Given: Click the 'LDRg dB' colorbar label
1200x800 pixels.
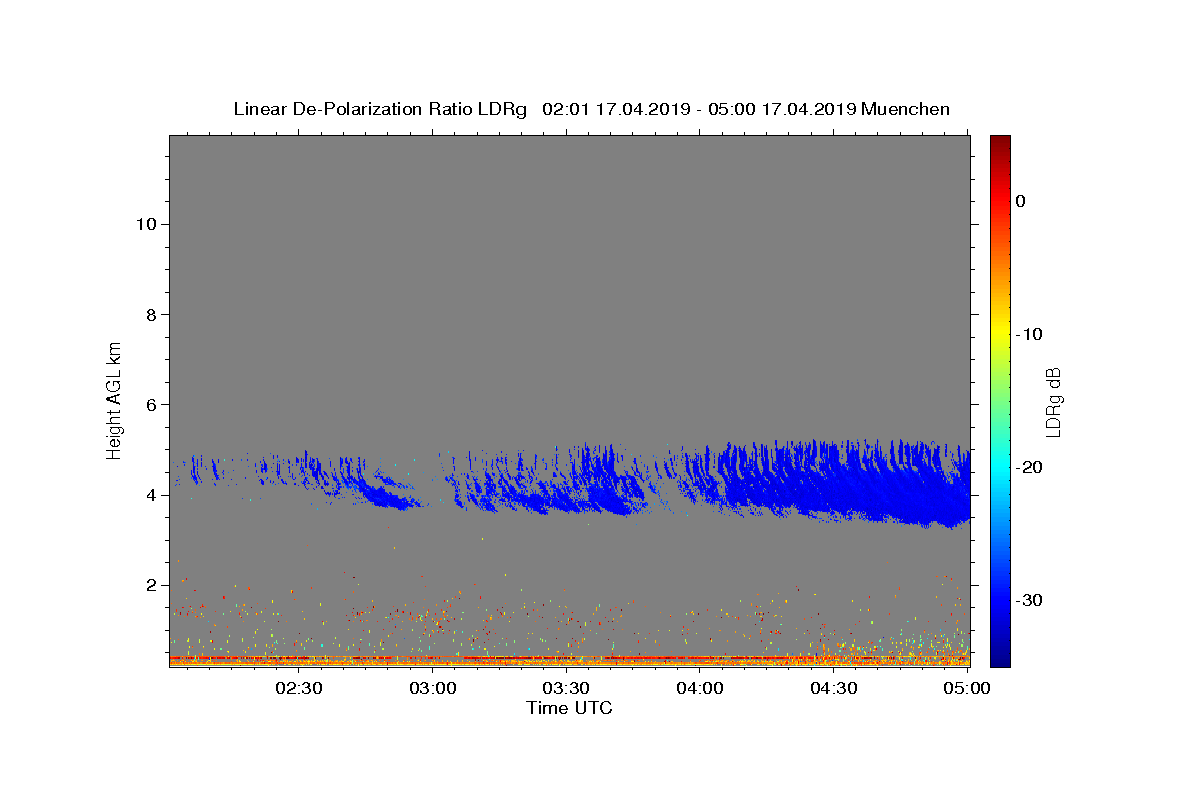Looking at the screenshot, I should [1052, 401].
